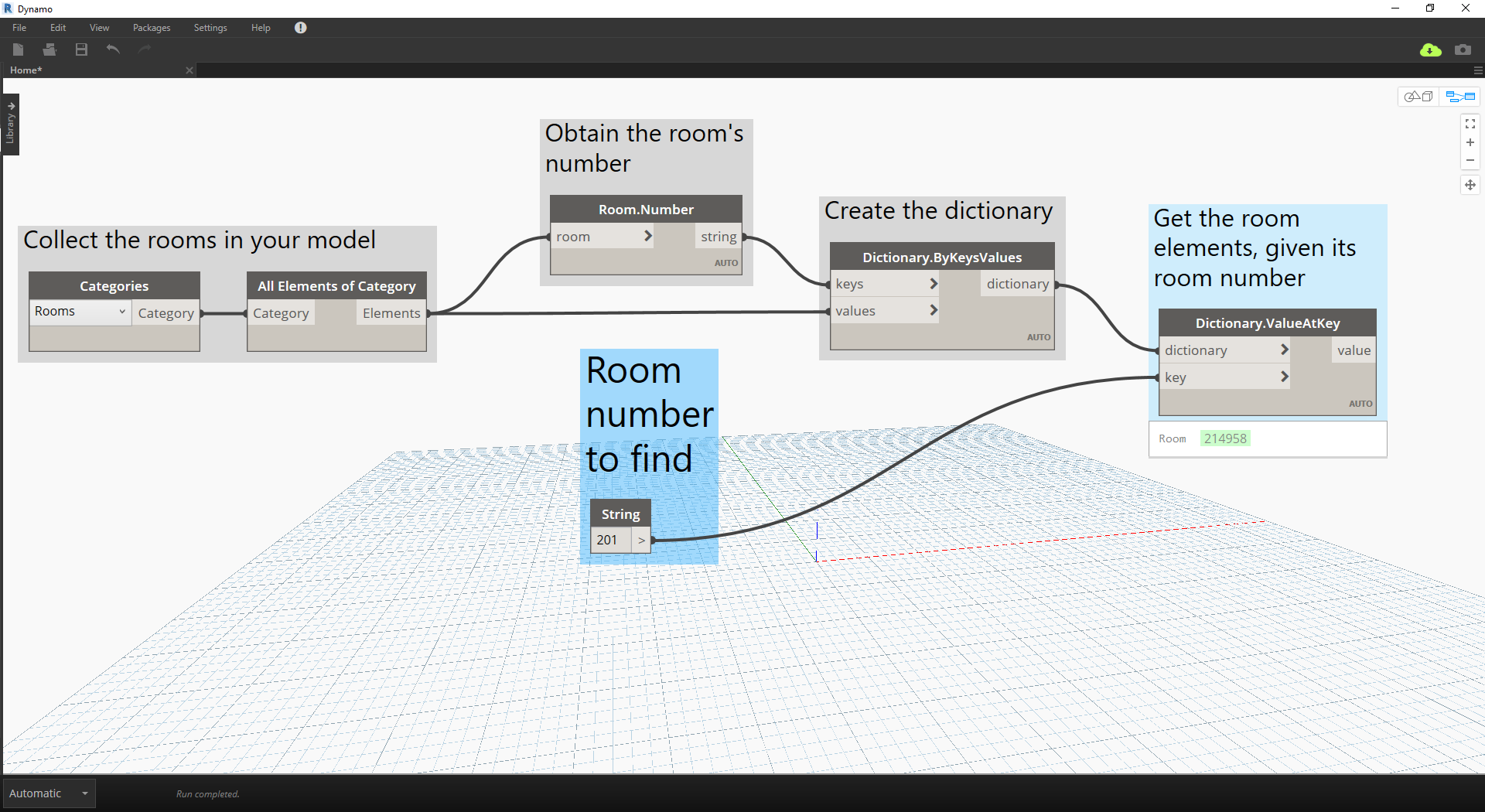Click the zoom in plus button
This screenshot has width=1485, height=812.
pos(1470,142)
